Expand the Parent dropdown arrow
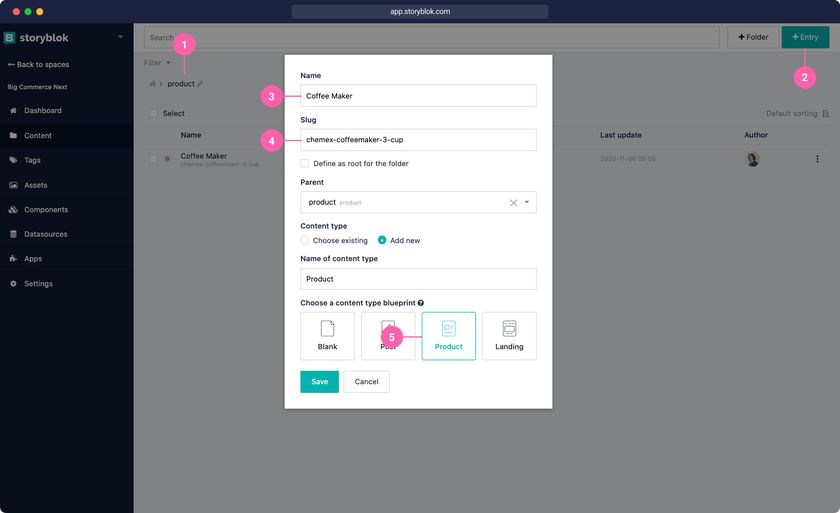This screenshot has height=513, width=840. pos(527,202)
